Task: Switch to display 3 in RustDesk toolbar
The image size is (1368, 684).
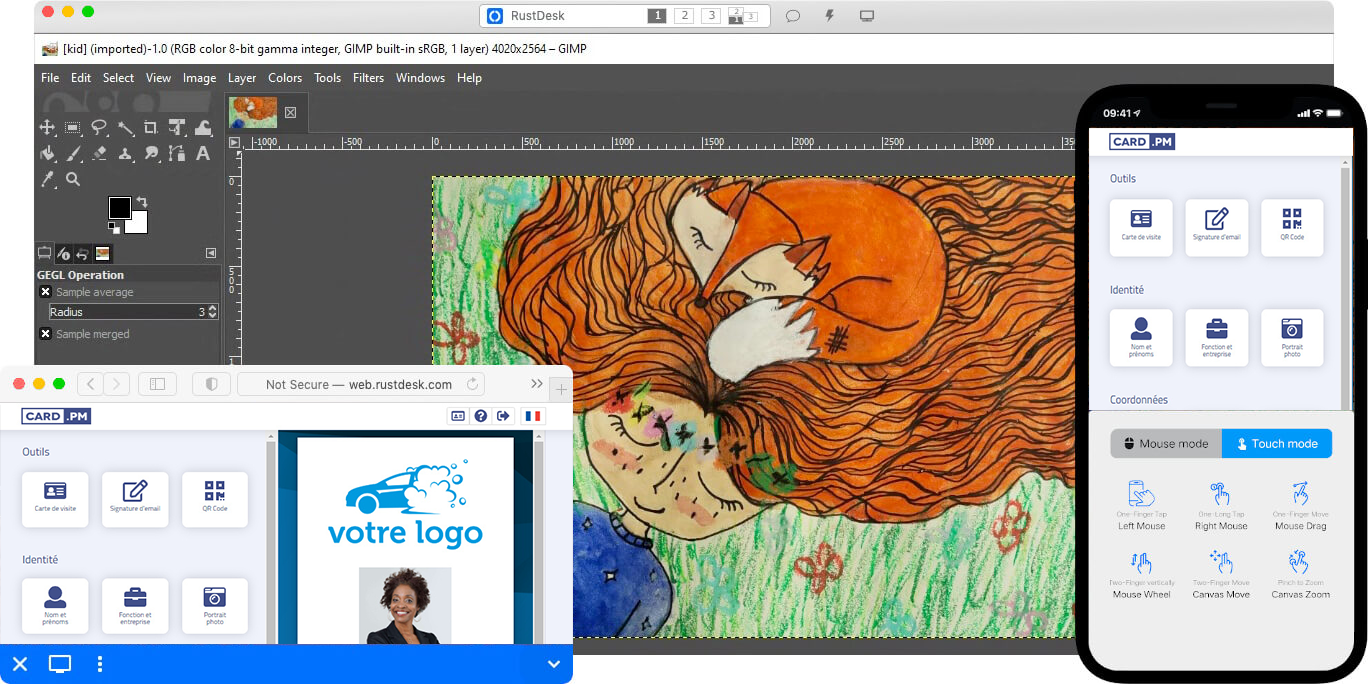Action: pos(711,16)
